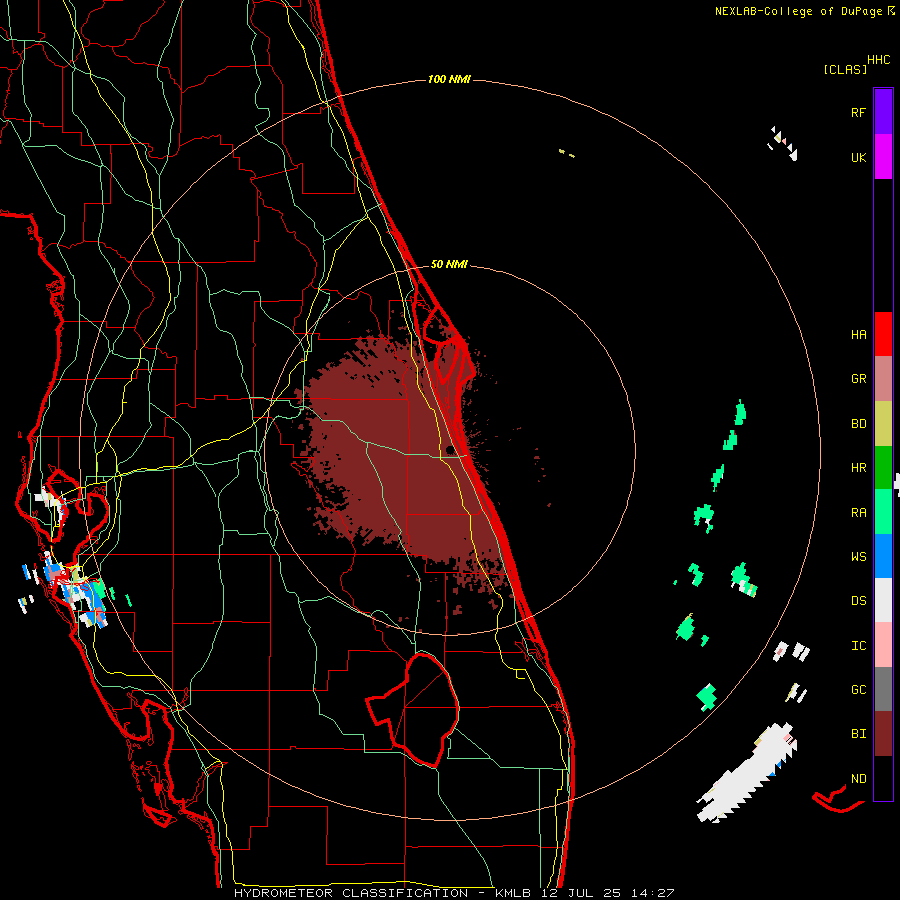900x900 pixels.
Task: Click the dark green HR legend swatch
Action: click(x=883, y=468)
